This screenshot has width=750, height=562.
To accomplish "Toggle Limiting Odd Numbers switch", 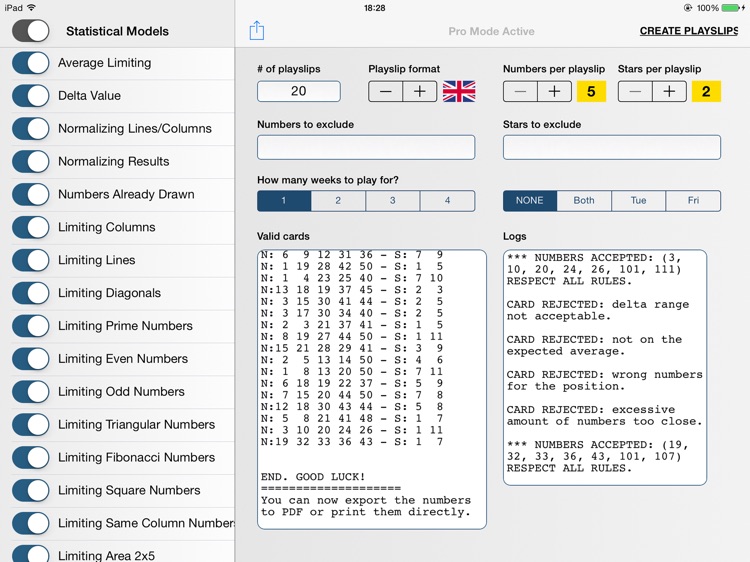I will 31,392.
